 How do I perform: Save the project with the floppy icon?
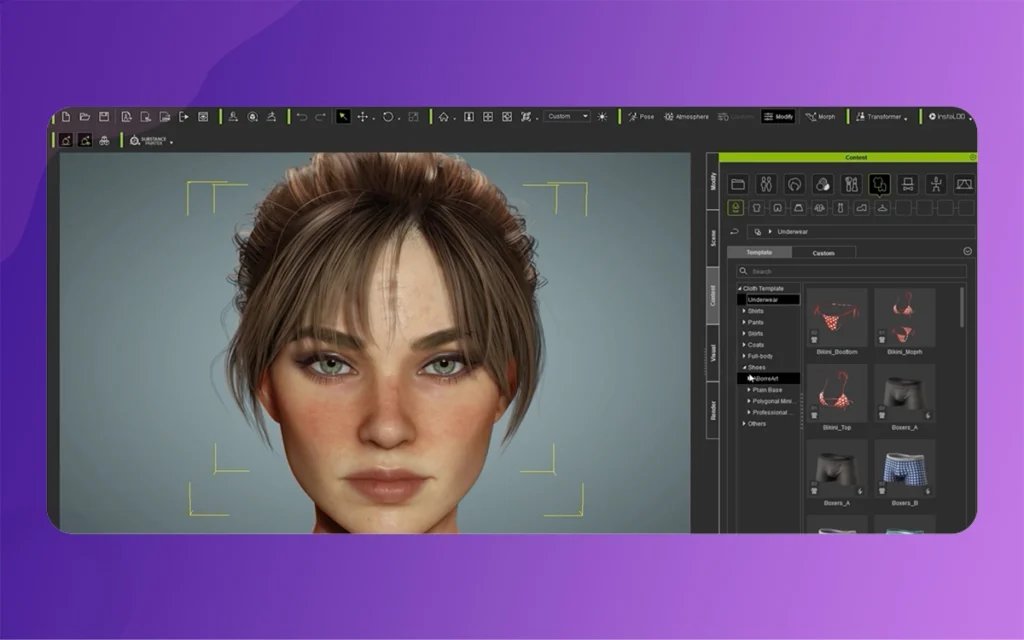[x=104, y=117]
